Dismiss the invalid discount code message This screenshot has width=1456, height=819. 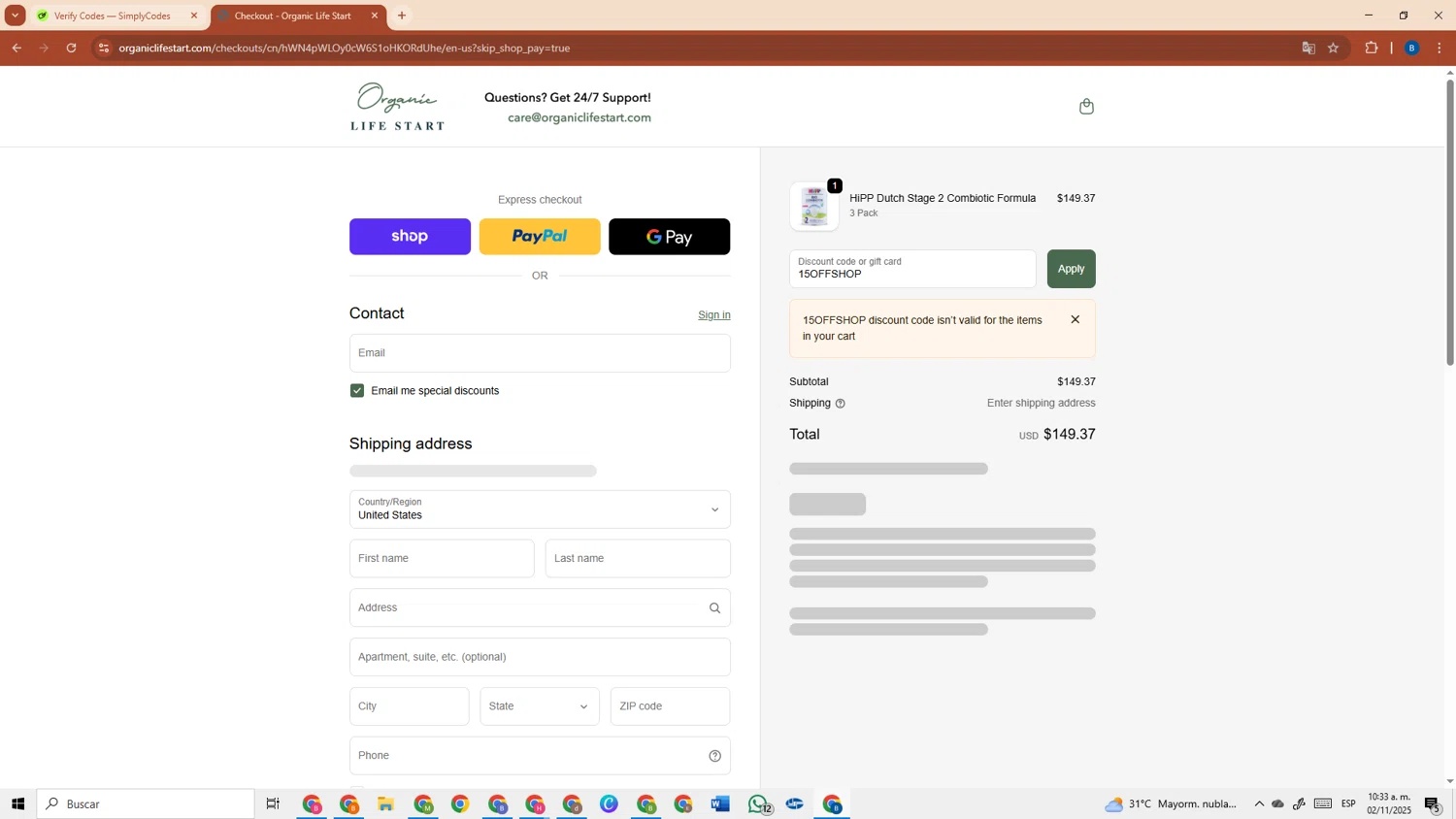[1075, 319]
